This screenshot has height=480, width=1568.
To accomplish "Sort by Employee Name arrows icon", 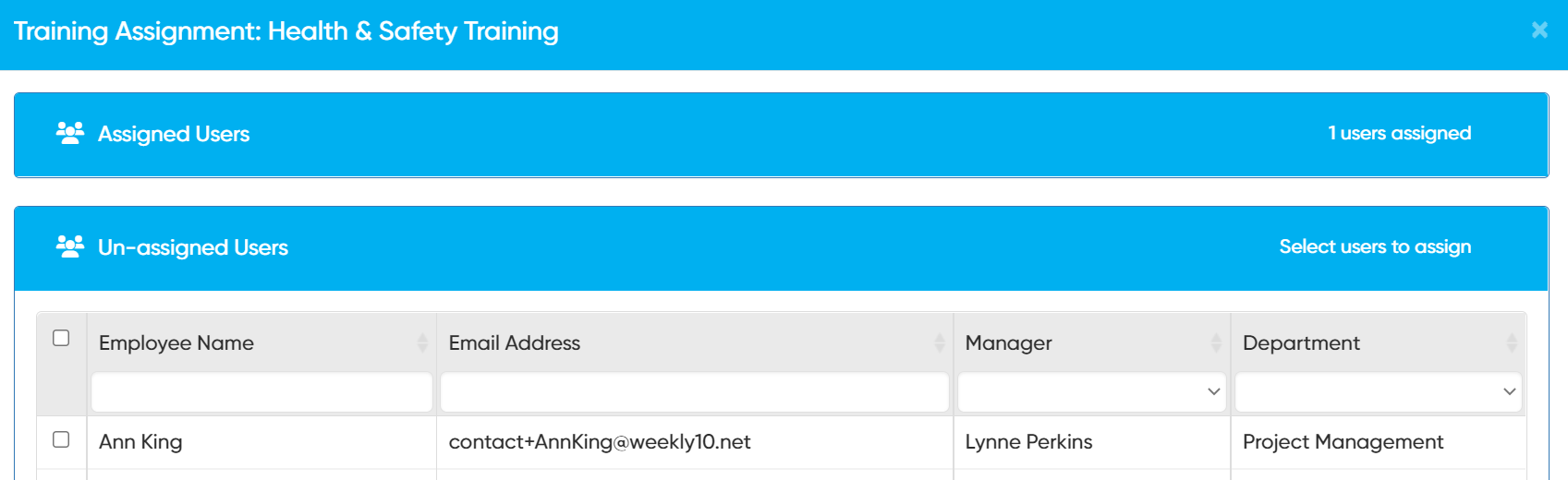I will tap(422, 343).
